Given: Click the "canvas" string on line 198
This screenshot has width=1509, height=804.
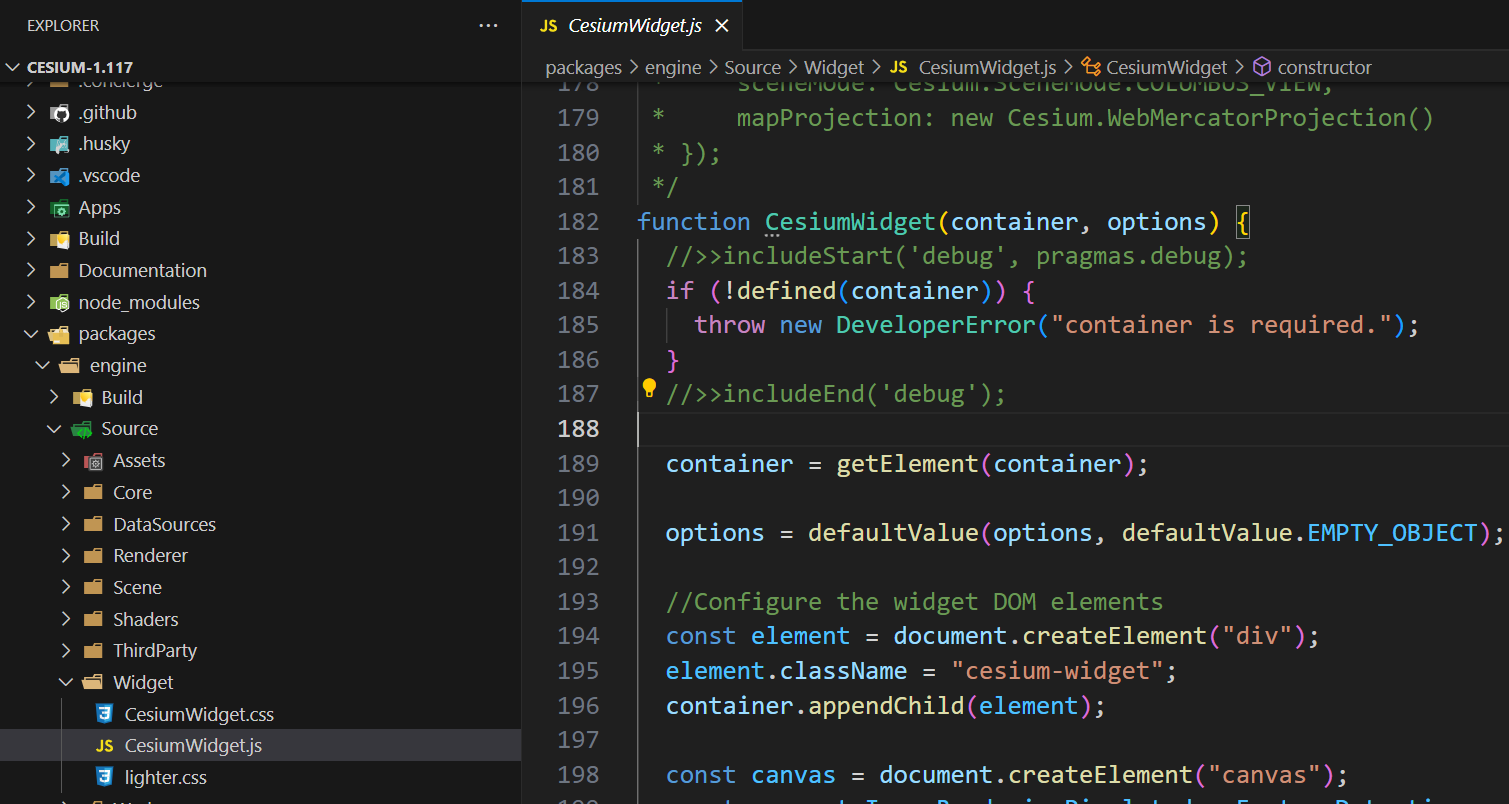Looking at the screenshot, I should pos(1264,775).
